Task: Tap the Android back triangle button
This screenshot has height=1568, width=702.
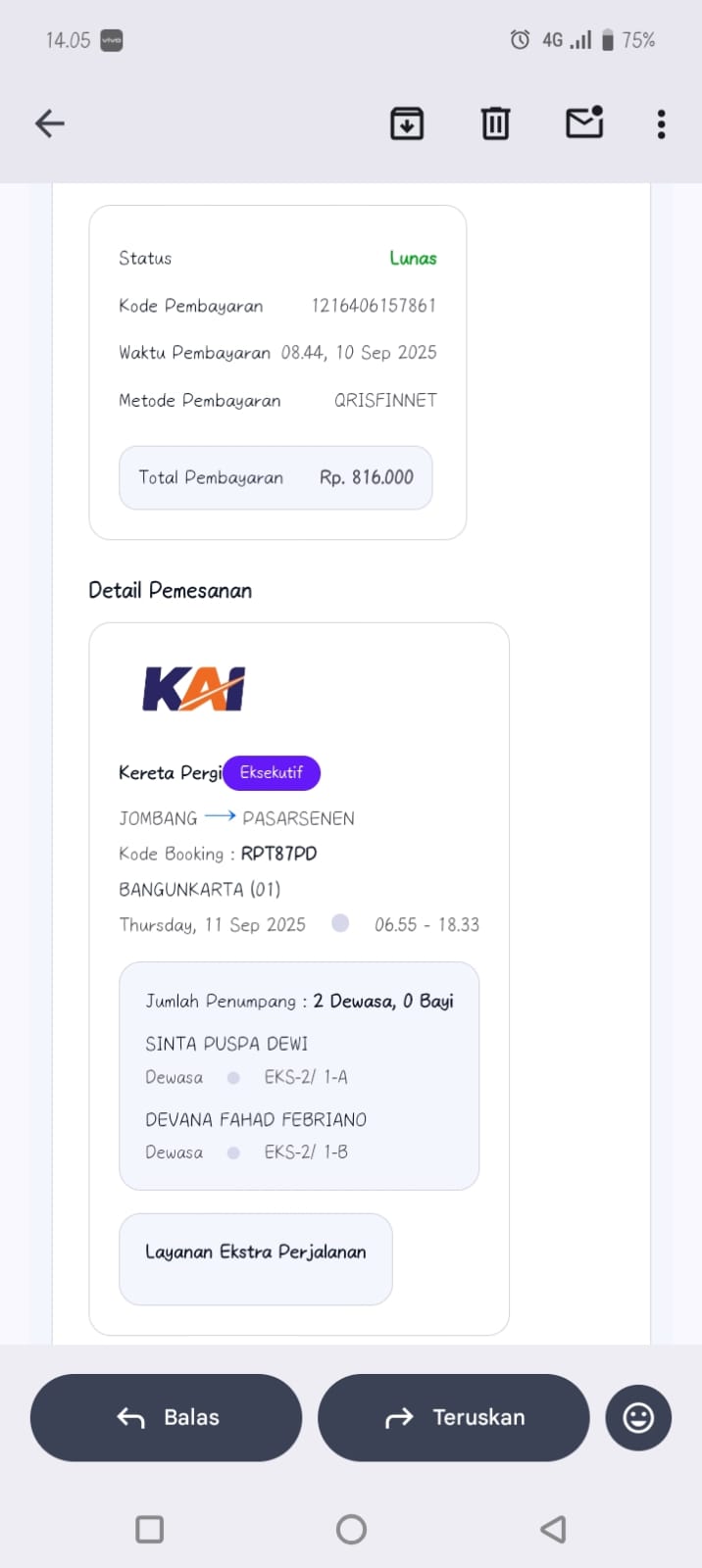Action: coord(553,1529)
